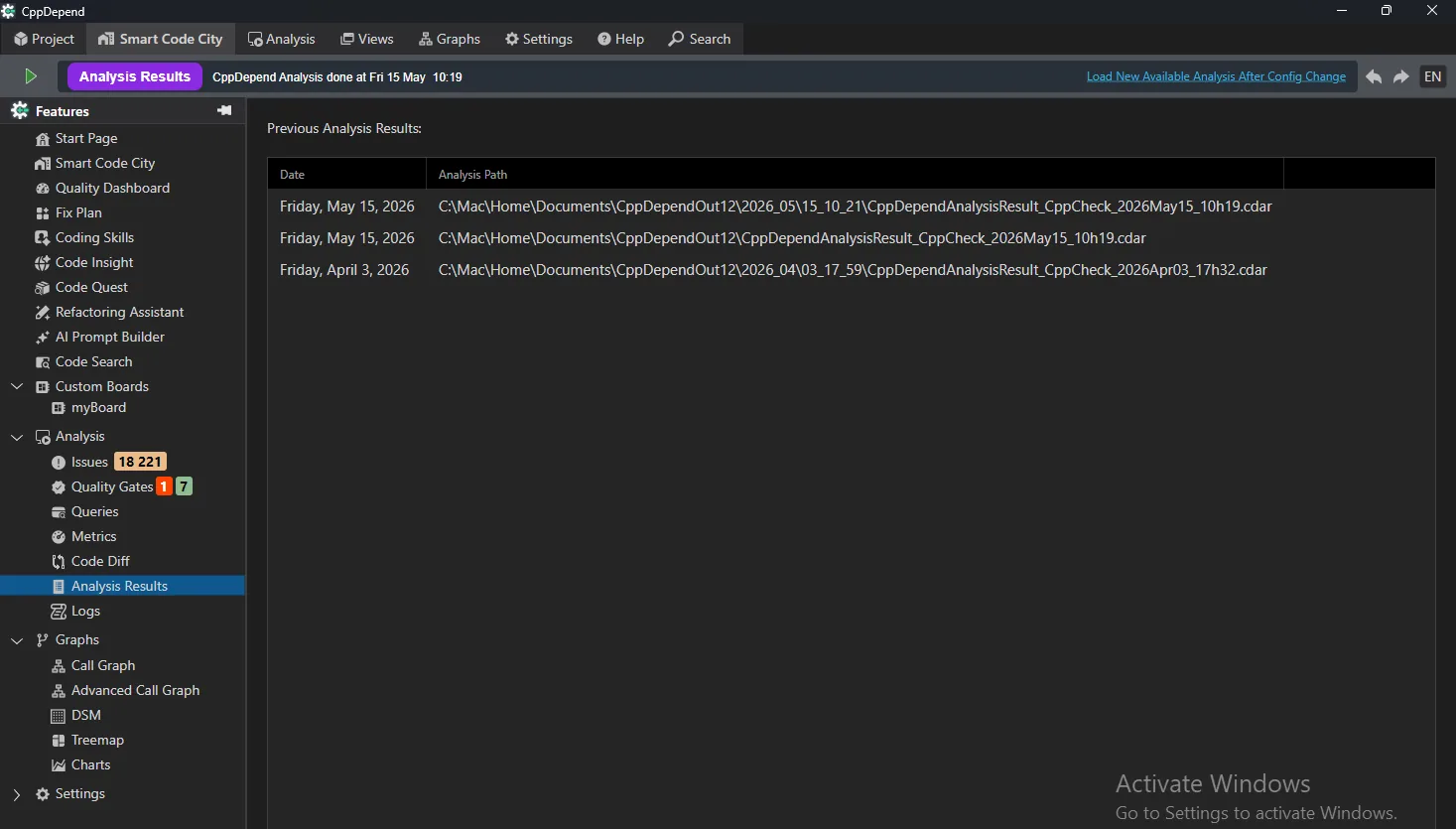Click the DSM grid icon
Viewport: 1456px width, 829px height.
(58, 716)
